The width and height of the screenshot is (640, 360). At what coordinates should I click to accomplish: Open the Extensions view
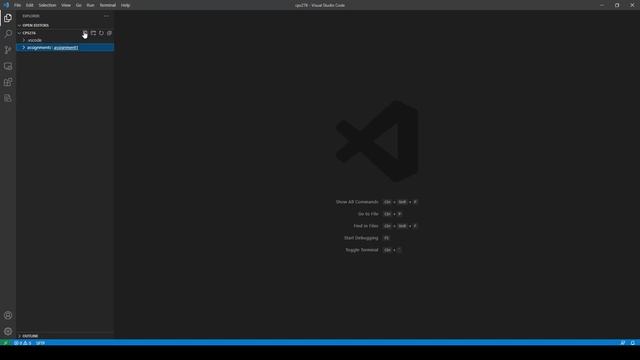pos(8,82)
